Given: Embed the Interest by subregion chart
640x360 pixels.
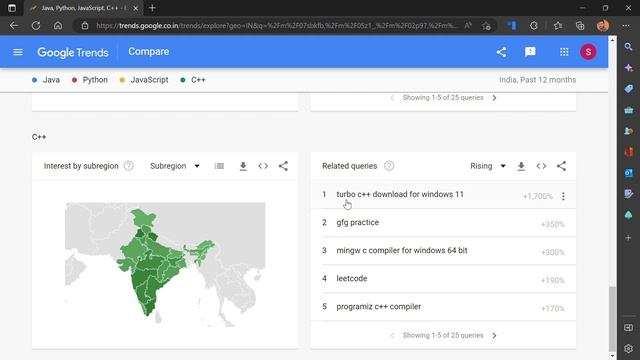Looking at the screenshot, I should [263, 166].
